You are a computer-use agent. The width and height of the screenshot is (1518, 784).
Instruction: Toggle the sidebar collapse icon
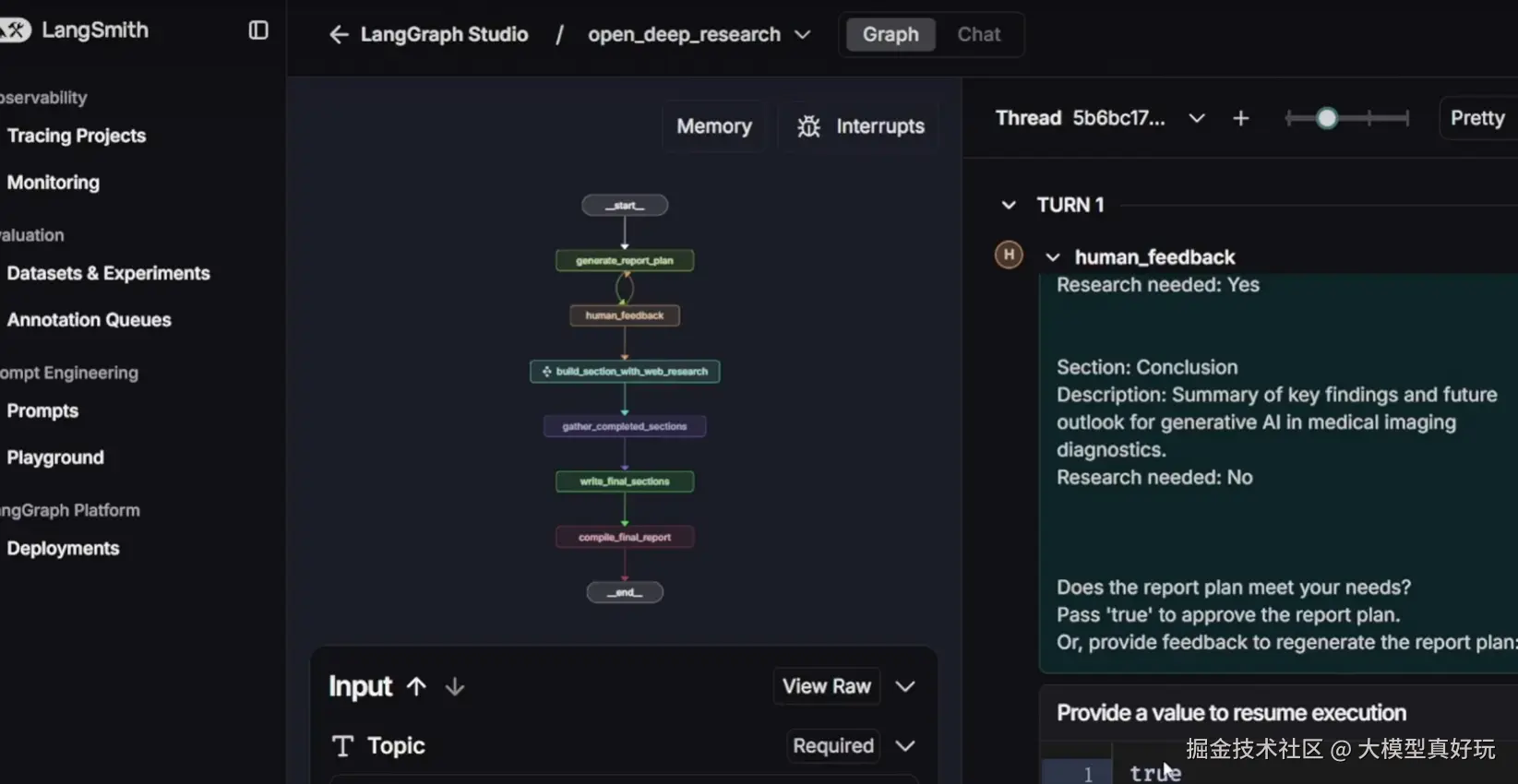point(258,30)
